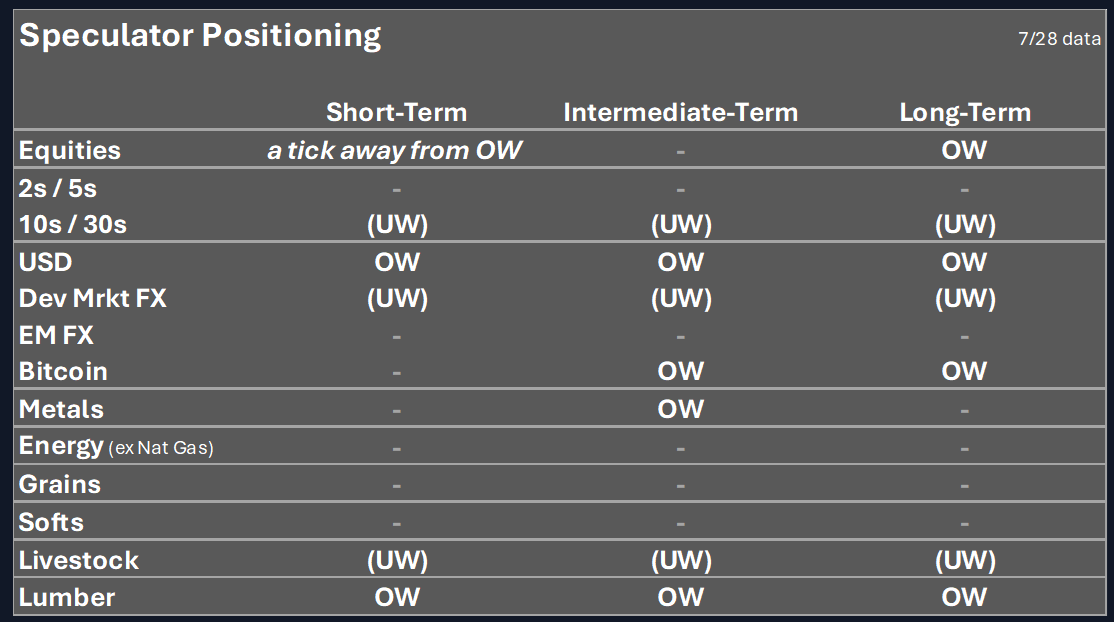Select the 10s / 30s Short-Term (UW) cell
Viewport: 1114px width, 622px height.
coord(397,225)
